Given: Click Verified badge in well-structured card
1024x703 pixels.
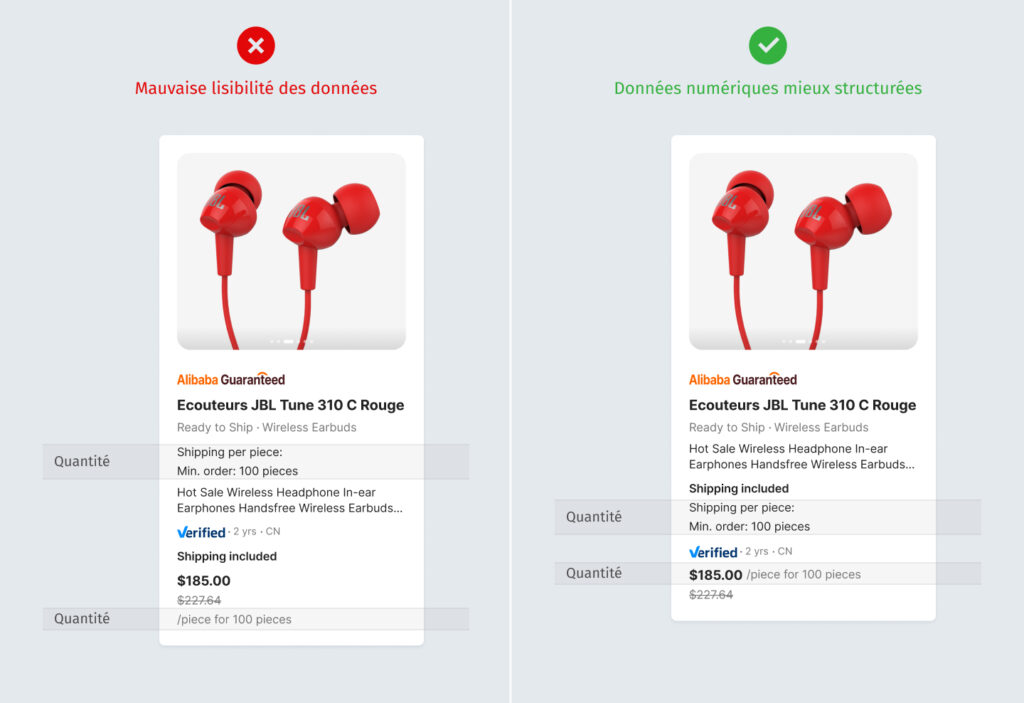Looking at the screenshot, I should [714, 552].
